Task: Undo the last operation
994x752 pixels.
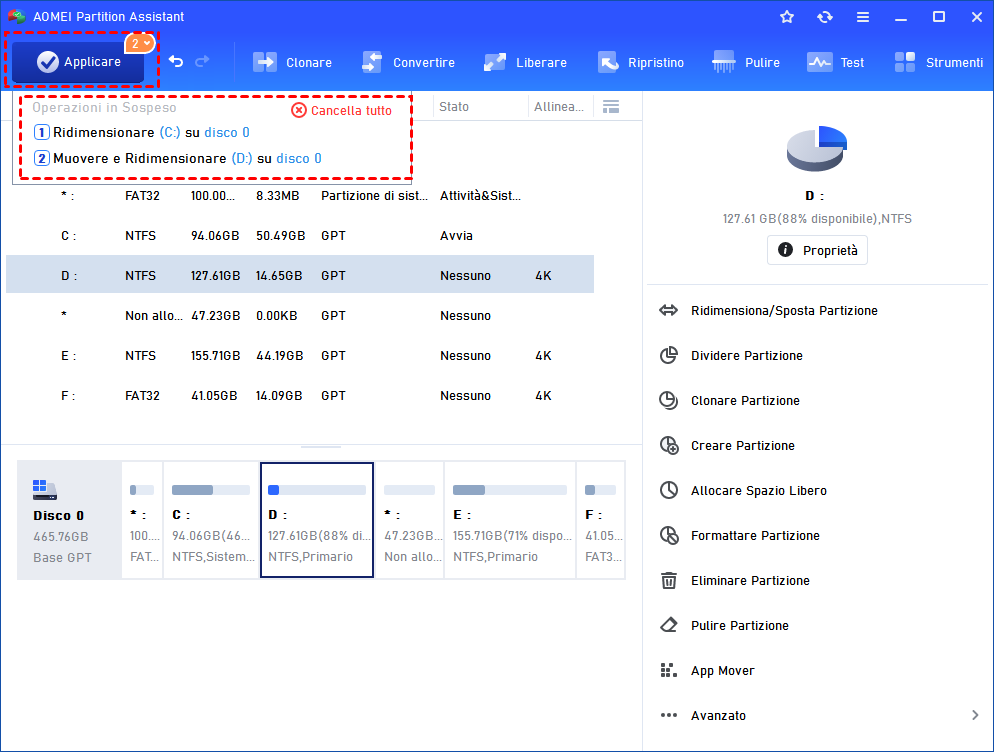Action: pyautogui.click(x=176, y=62)
